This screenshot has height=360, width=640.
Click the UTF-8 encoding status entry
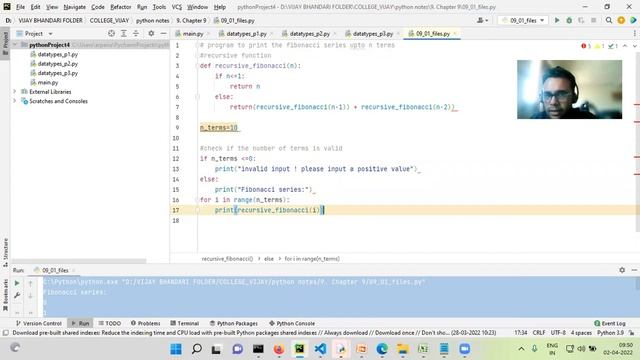pos(558,333)
